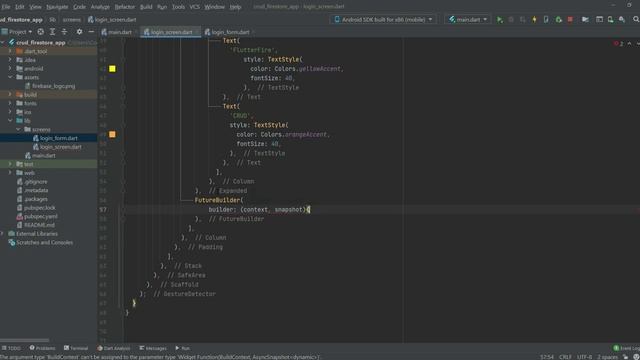640x360 pixels.
Task: Go to previous highlighted error arrow
Action: [629, 43]
